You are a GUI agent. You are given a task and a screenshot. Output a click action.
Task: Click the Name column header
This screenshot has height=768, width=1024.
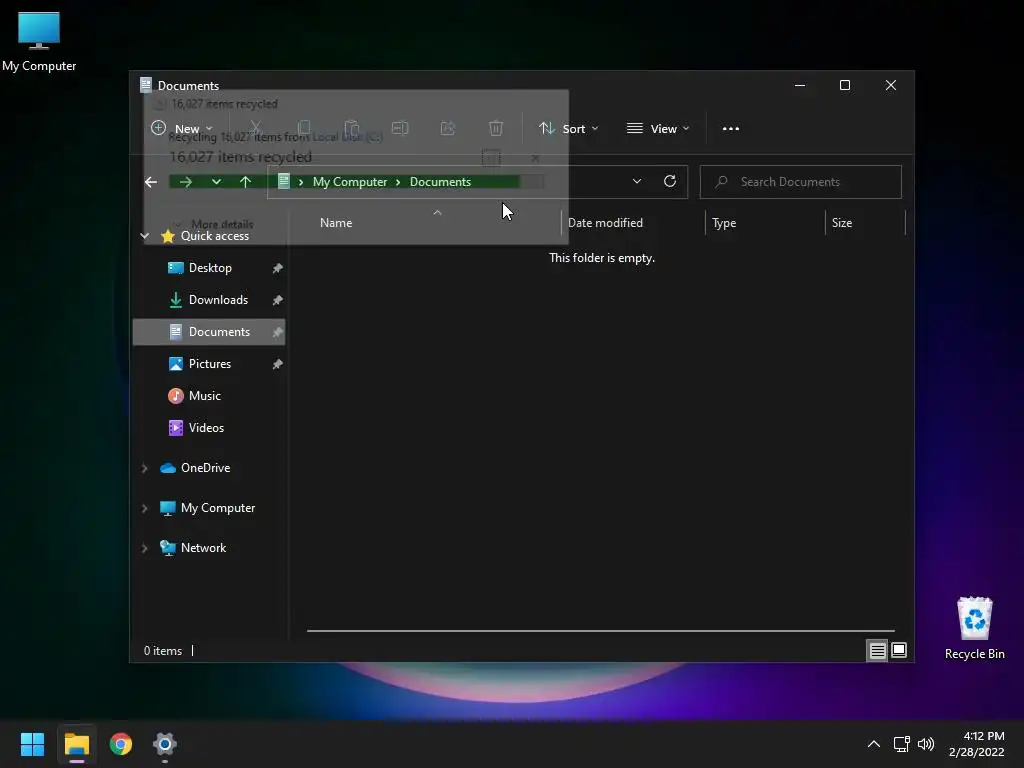pyautogui.click(x=336, y=223)
